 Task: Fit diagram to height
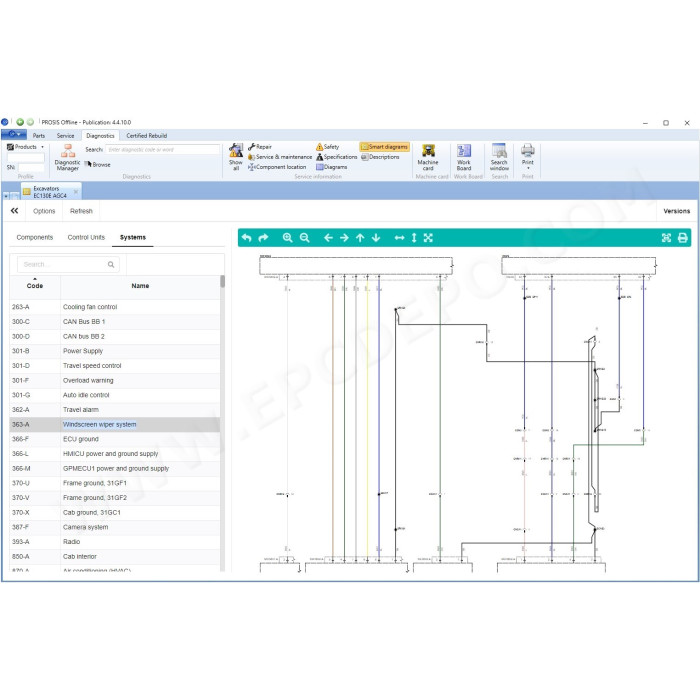click(414, 238)
